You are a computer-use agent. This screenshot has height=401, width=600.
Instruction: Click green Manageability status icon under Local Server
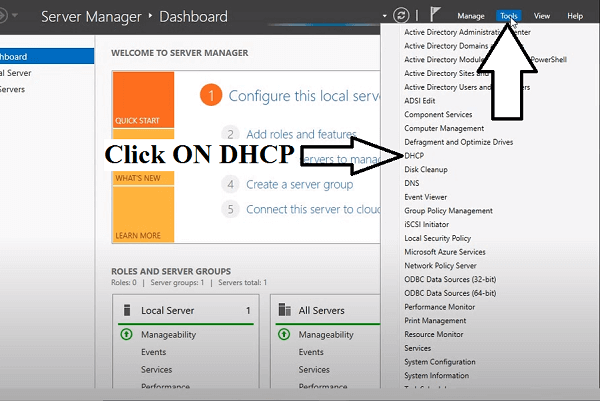point(126,334)
